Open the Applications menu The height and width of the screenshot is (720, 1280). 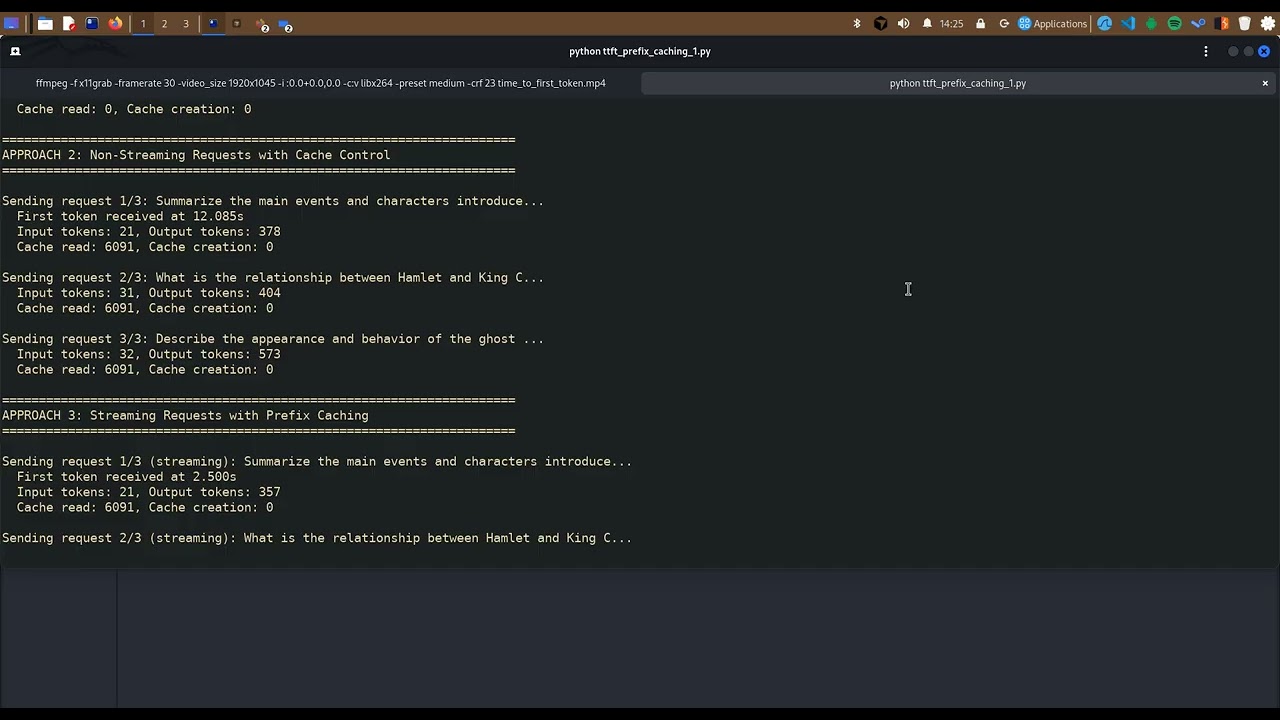point(1052,23)
